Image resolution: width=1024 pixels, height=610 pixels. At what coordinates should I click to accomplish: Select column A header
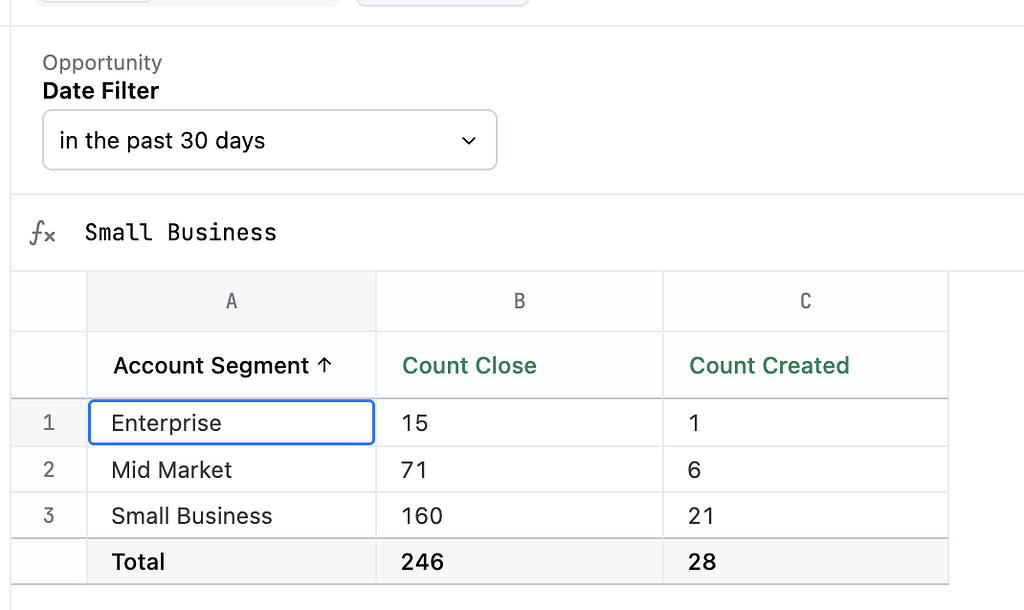click(231, 300)
